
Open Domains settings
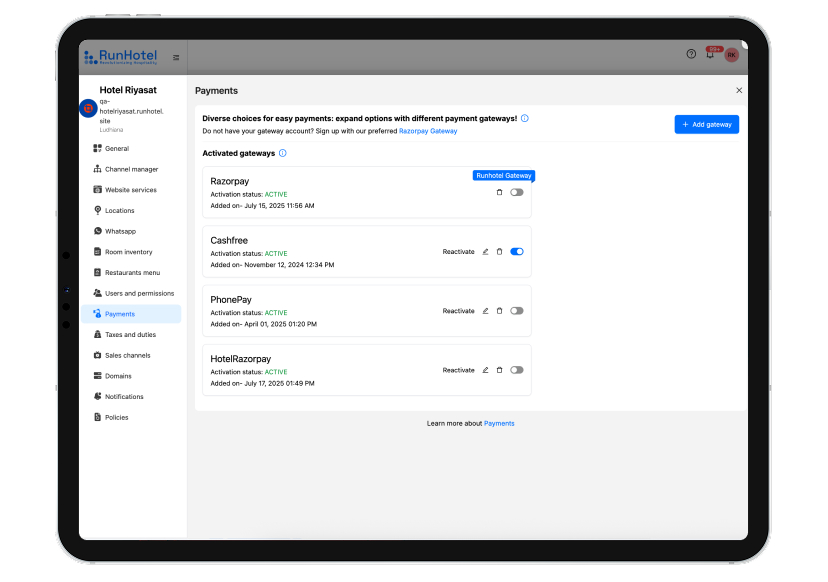click(131, 376)
